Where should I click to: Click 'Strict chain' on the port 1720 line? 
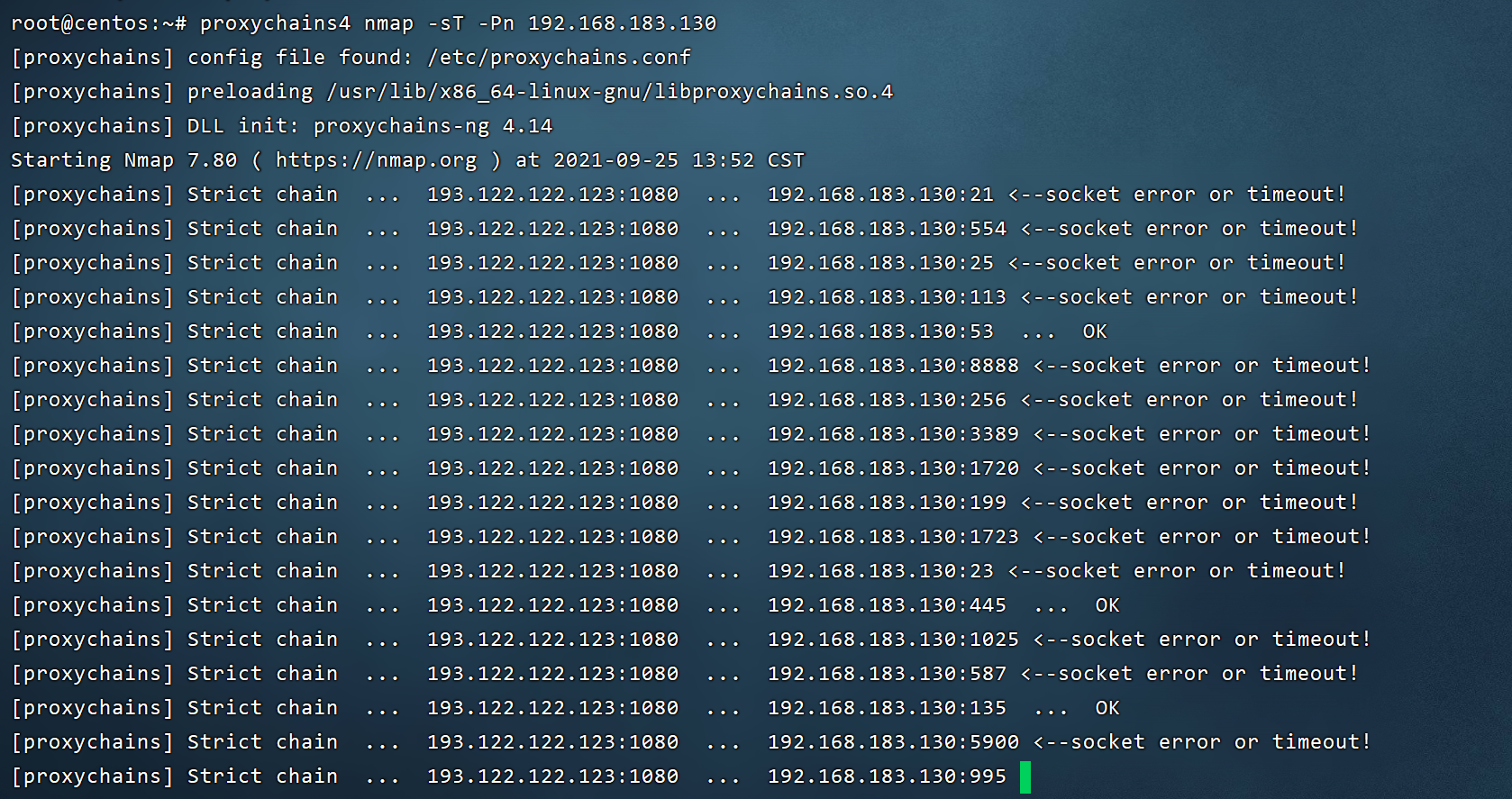click(x=262, y=468)
